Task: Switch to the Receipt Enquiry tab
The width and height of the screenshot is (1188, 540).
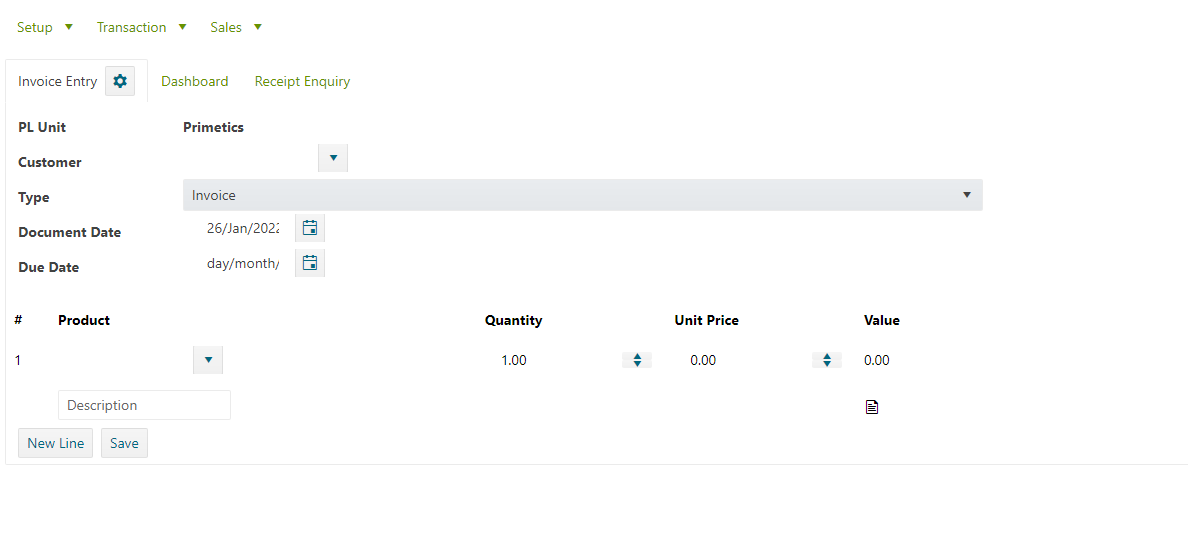Action: coord(302,81)
